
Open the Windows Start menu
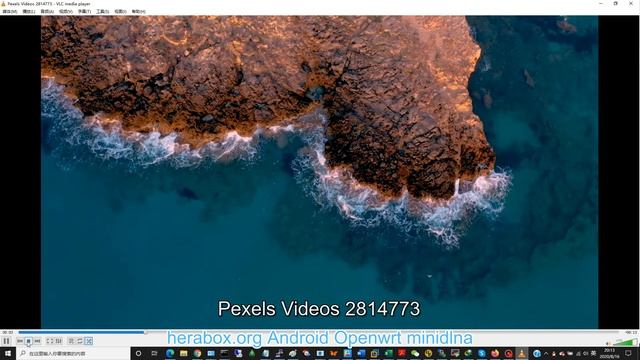pos(8,353)
